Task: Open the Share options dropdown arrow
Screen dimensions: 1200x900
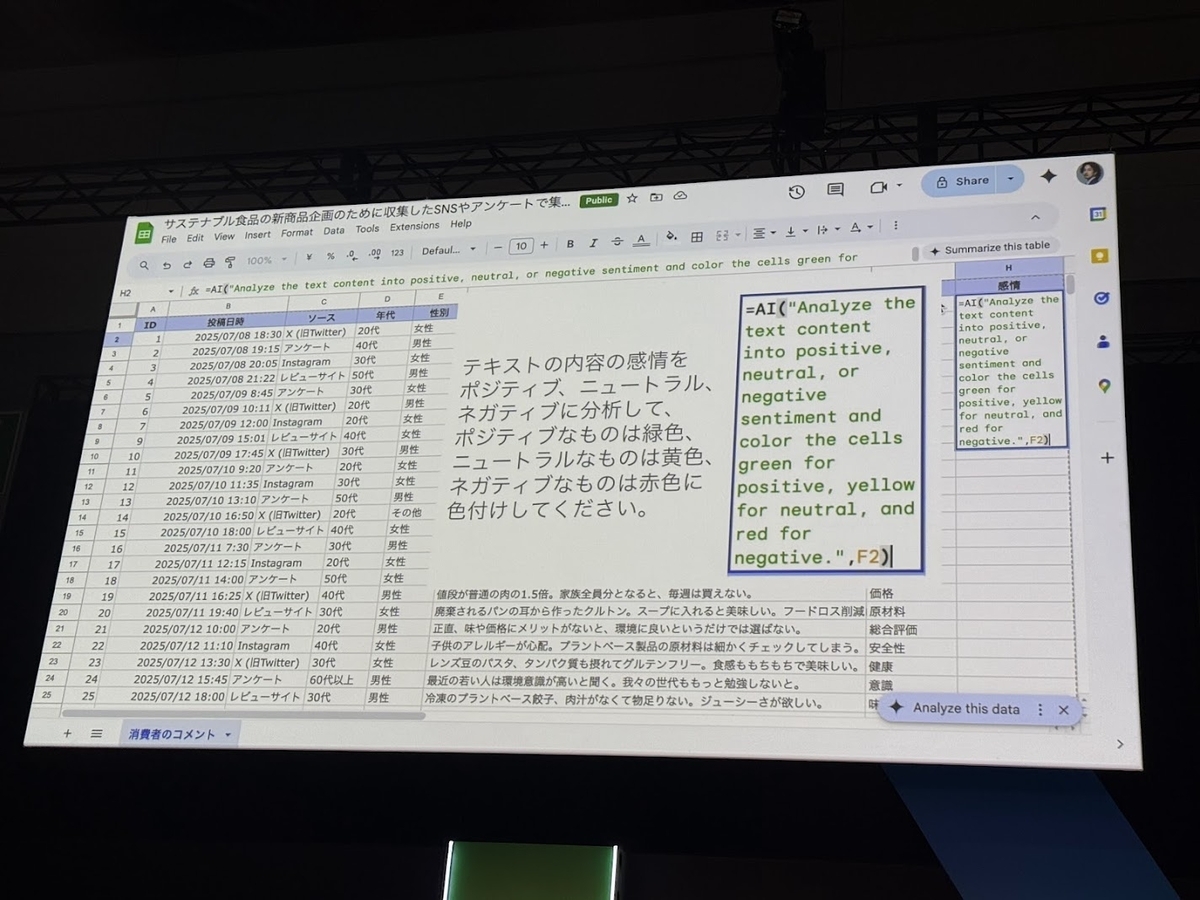Action: 1010,180
